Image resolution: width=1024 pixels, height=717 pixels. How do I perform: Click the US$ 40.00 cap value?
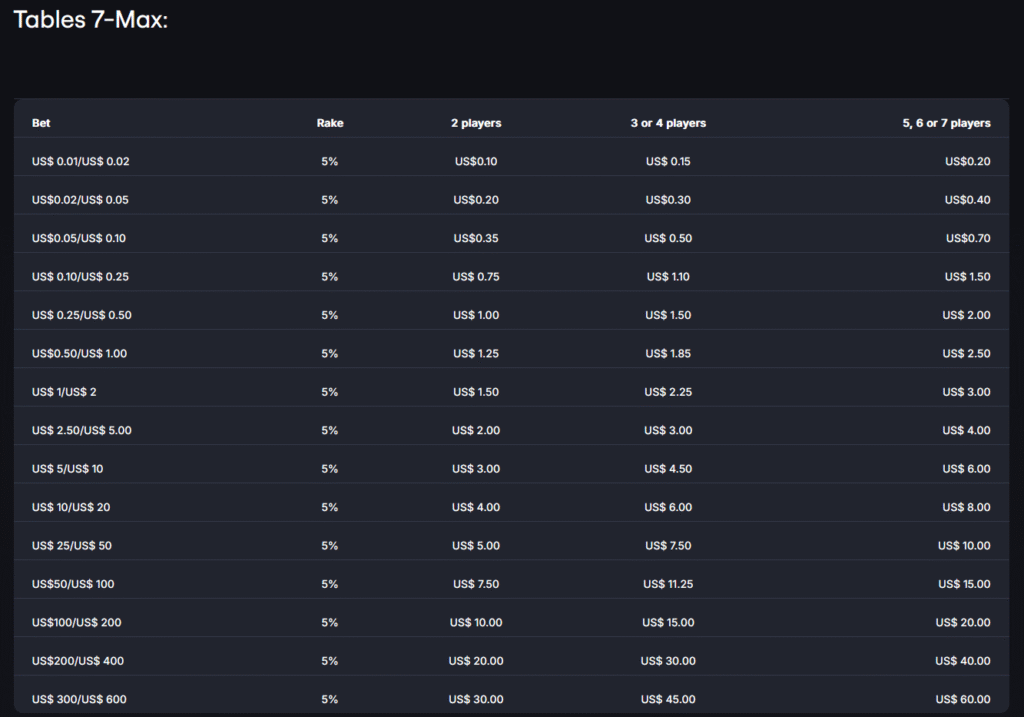pos(963,661)
